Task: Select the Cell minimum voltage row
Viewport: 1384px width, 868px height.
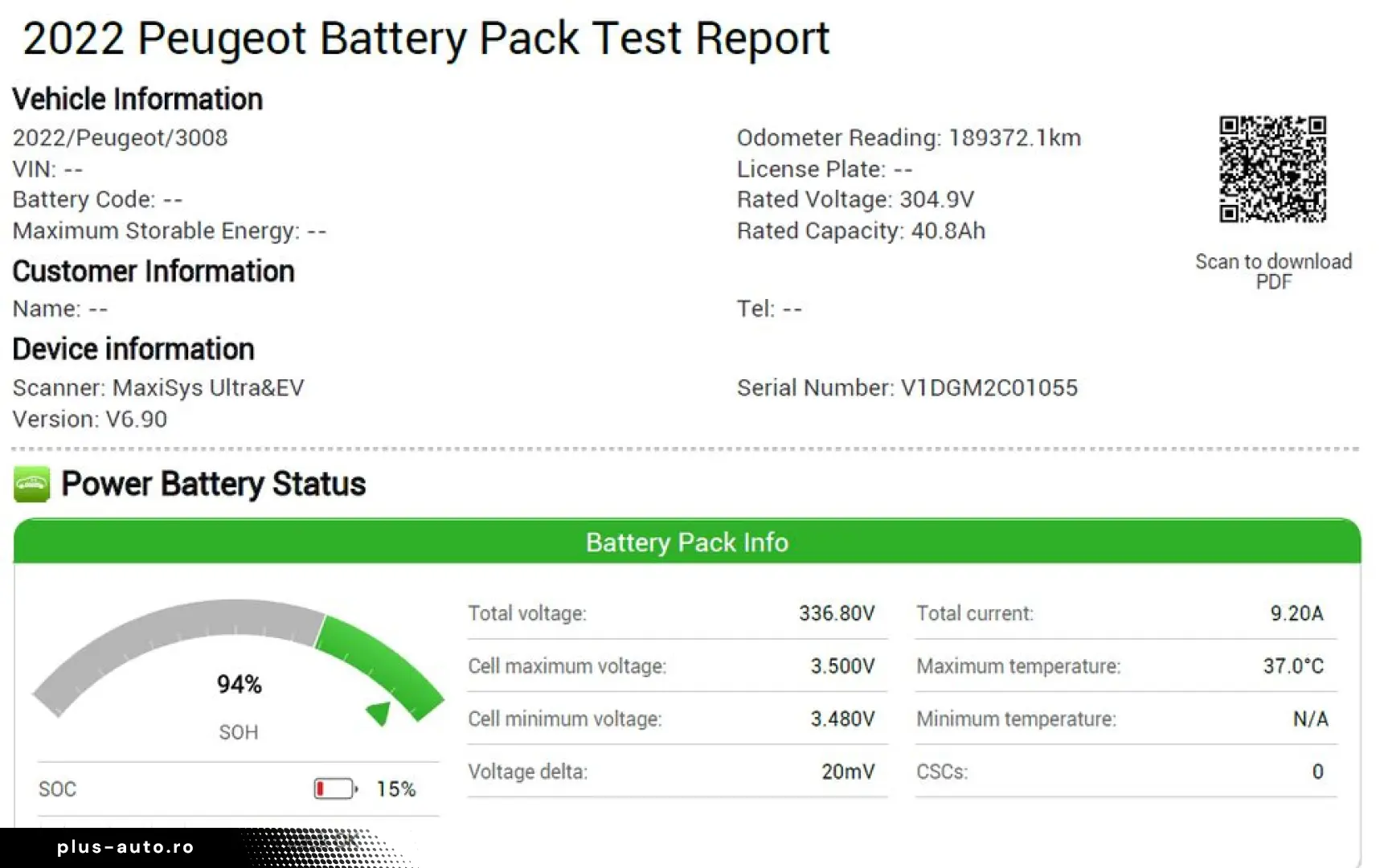Action: (678, 719)
